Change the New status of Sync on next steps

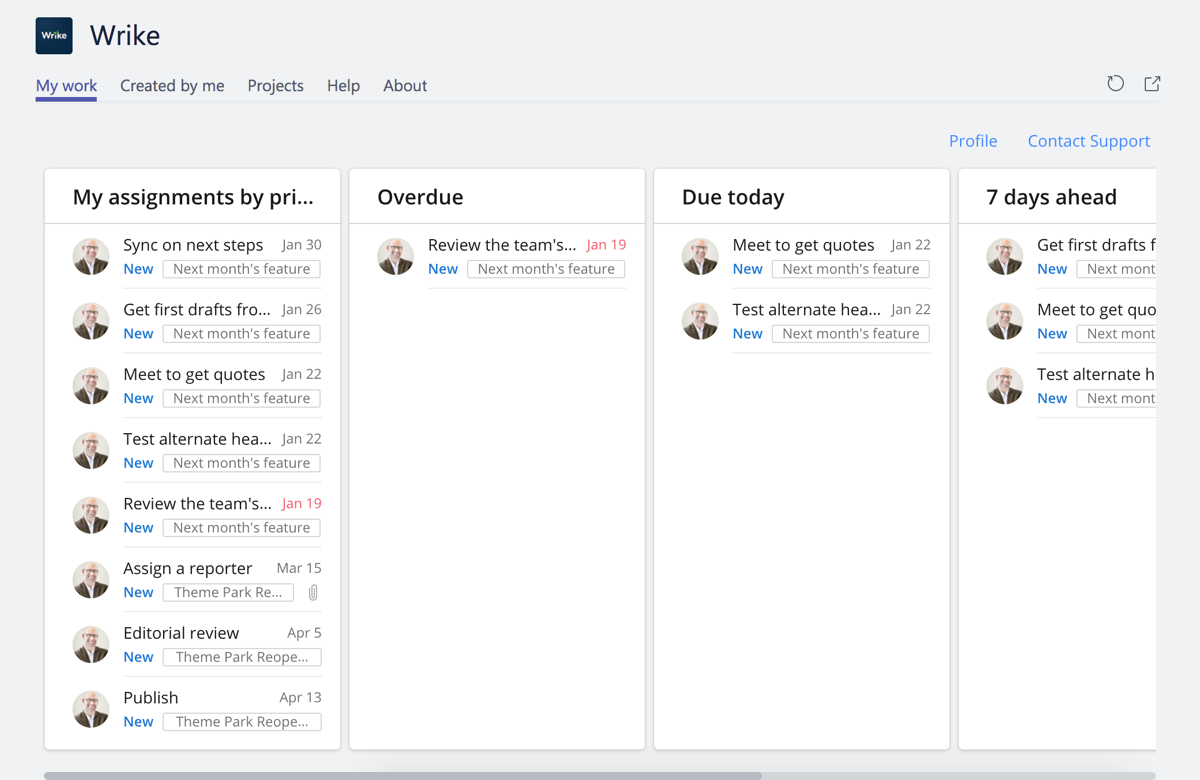pyautogui.click(x=138, y=269)
